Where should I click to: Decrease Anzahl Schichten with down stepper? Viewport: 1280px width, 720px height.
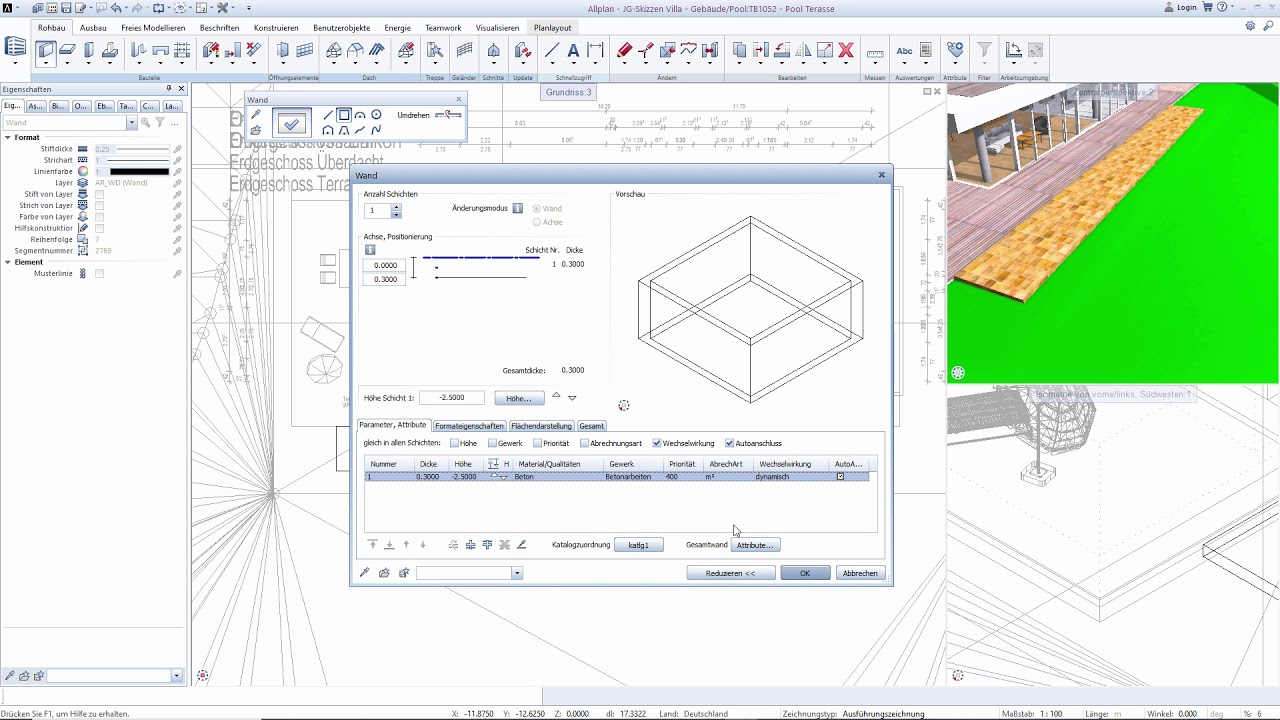pyautogui.click(x=396, y=214)
